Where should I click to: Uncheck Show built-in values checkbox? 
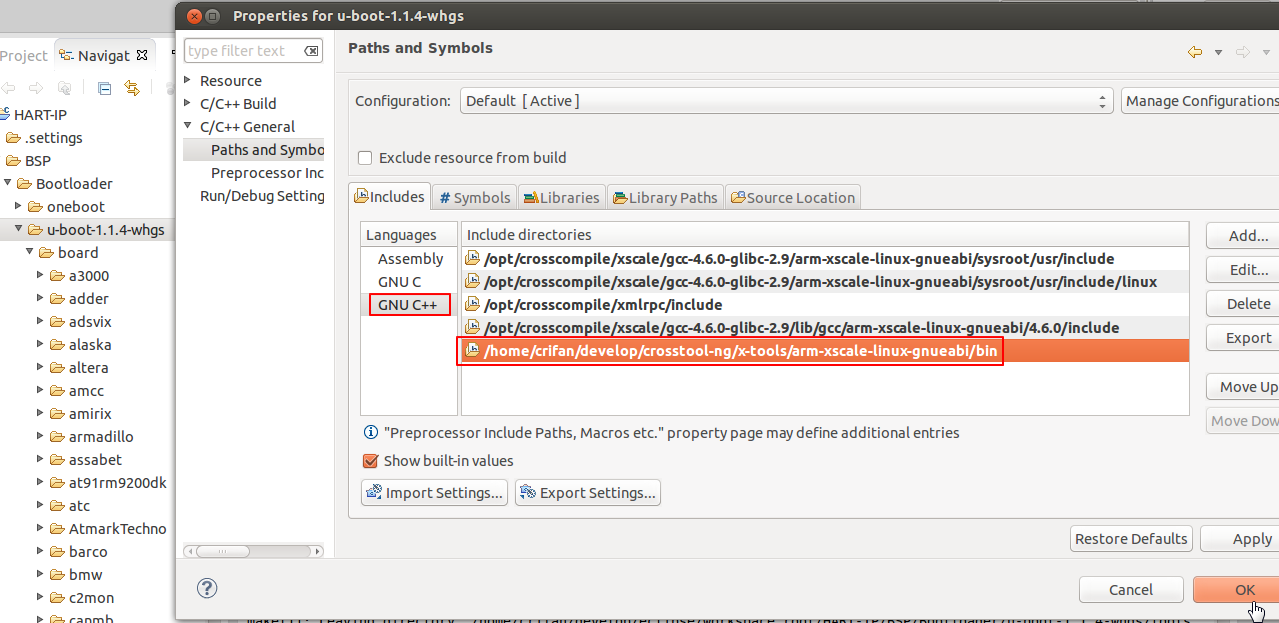[371, 461]
